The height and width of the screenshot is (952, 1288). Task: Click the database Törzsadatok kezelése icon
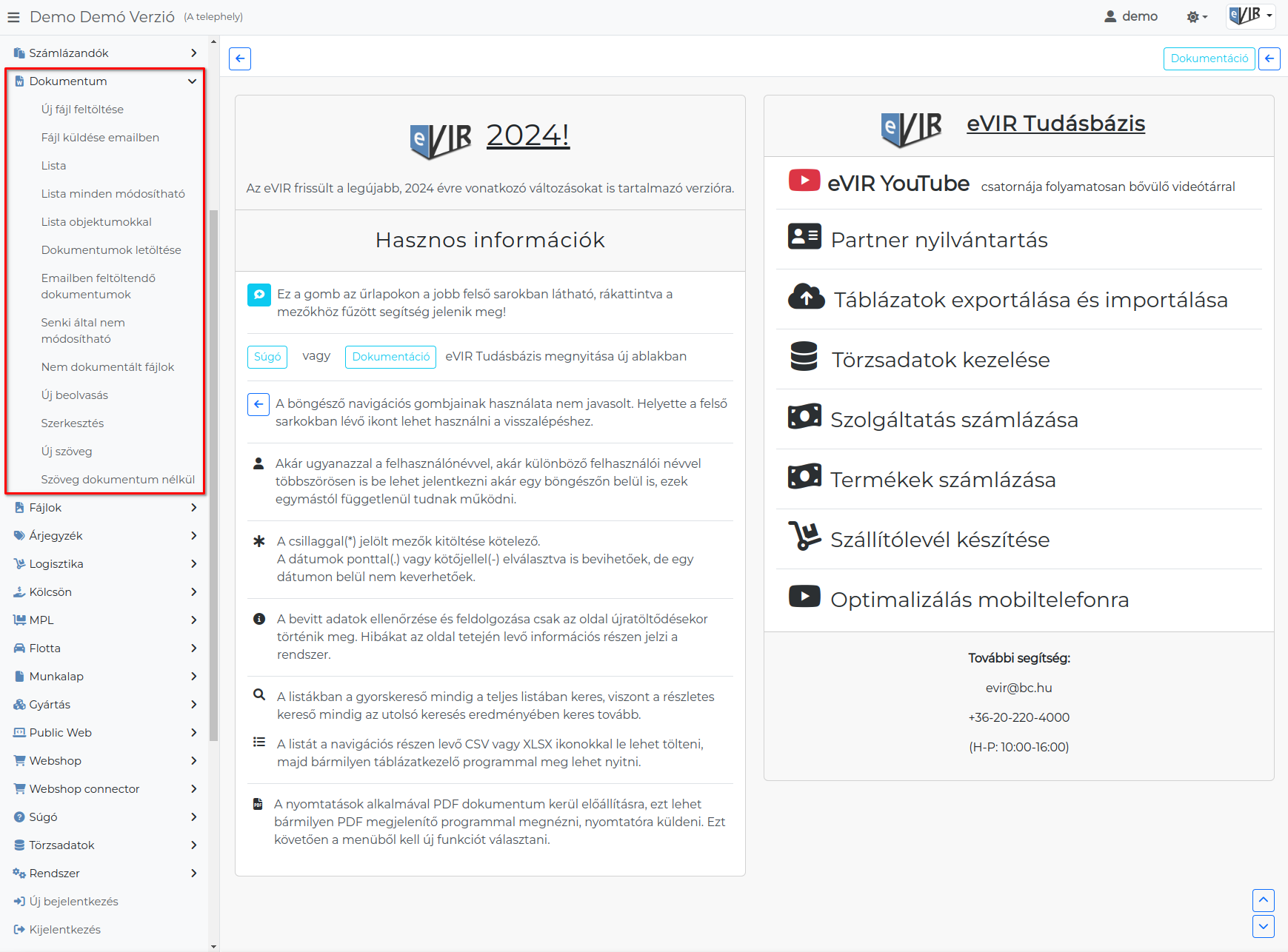804,357
